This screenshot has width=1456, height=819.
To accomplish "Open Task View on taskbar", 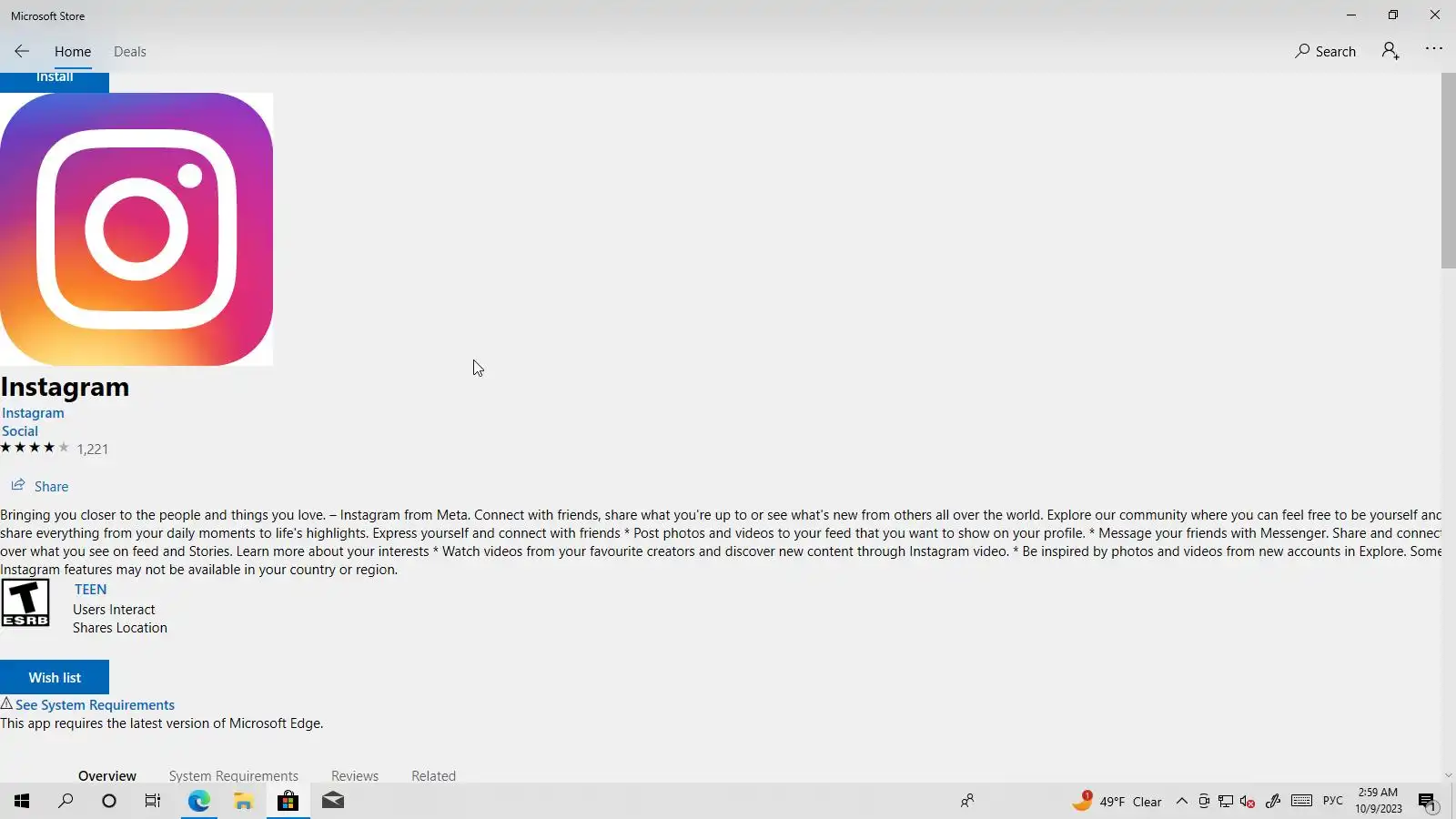I will [x=153, y=801].
